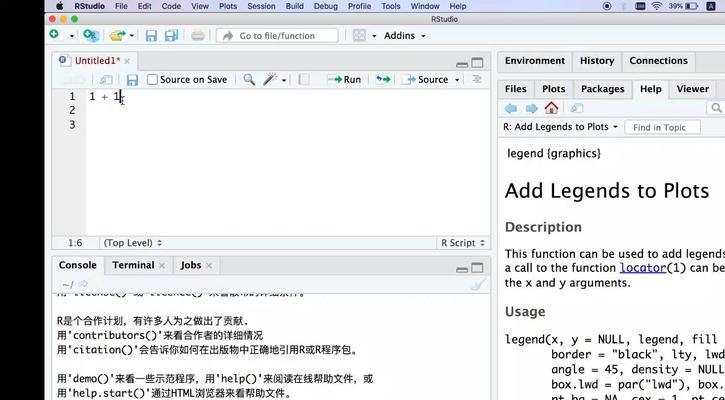The width and height of the screenshot is (725, 400).
Task: Click Show in new window editor icon
Action: [106, 80]
